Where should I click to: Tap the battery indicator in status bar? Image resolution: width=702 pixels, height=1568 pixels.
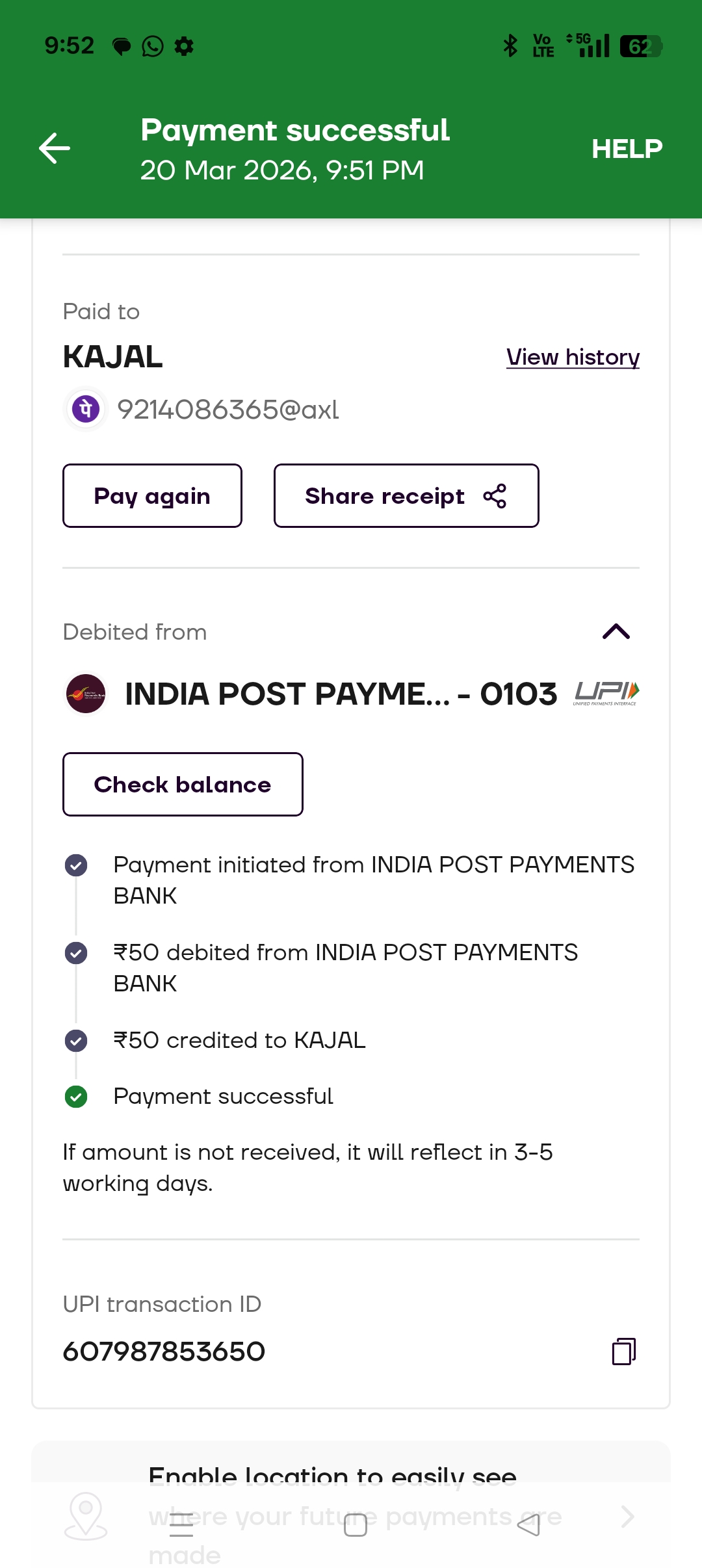coord(640,46)
